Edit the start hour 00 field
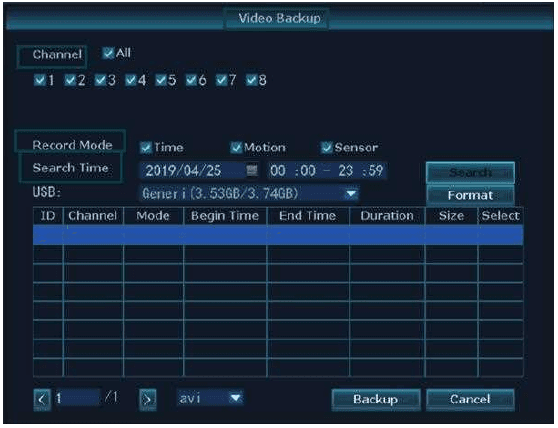The height and width of the screenshot is (428, 558). [278, 170]
